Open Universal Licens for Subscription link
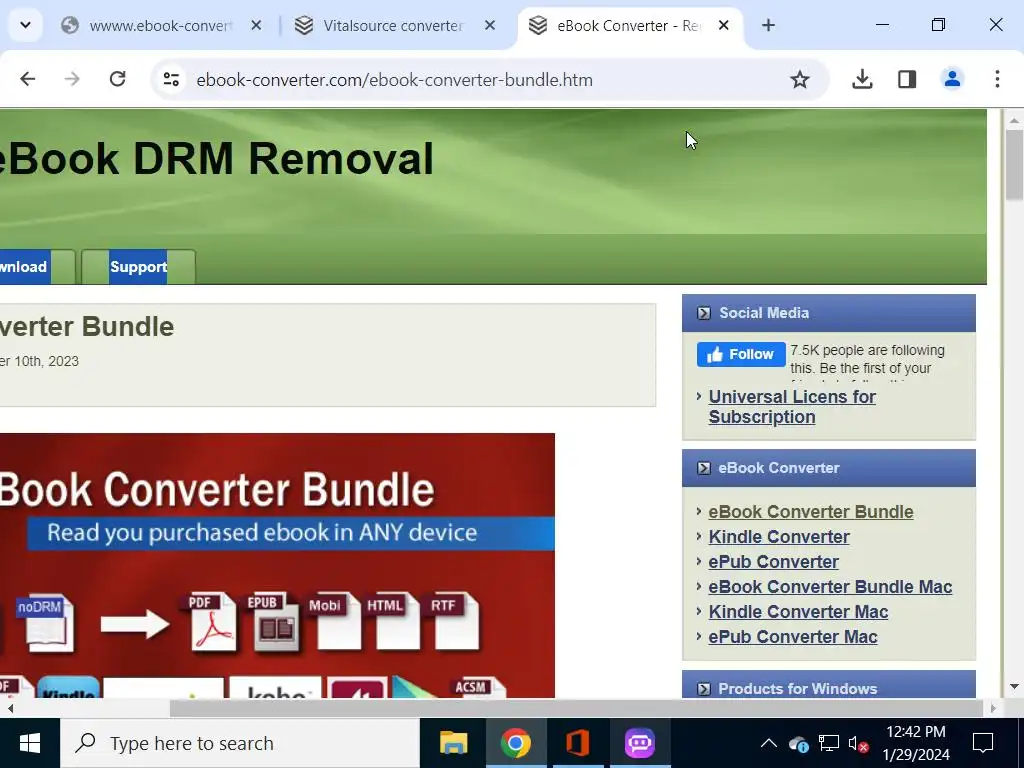 tap(792, 406)
